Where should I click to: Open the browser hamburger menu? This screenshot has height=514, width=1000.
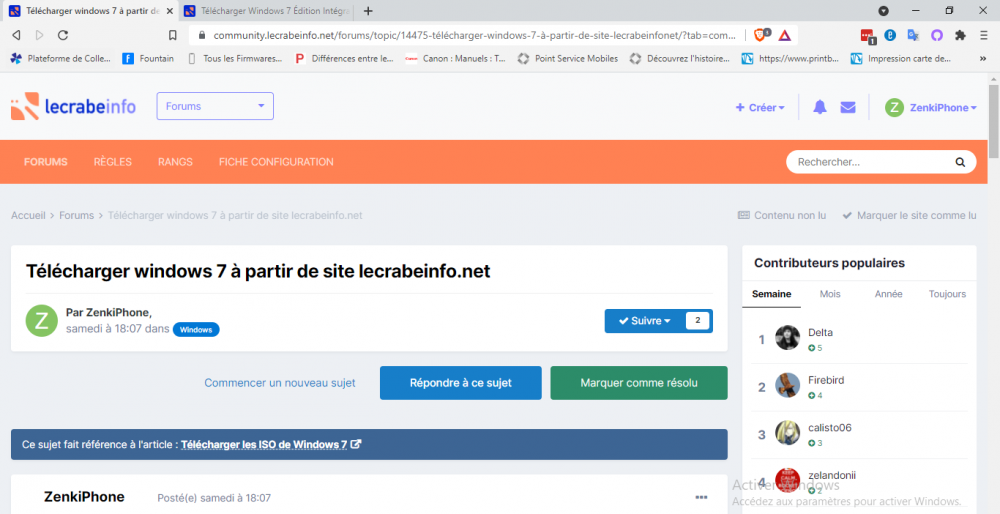(984, 35)
